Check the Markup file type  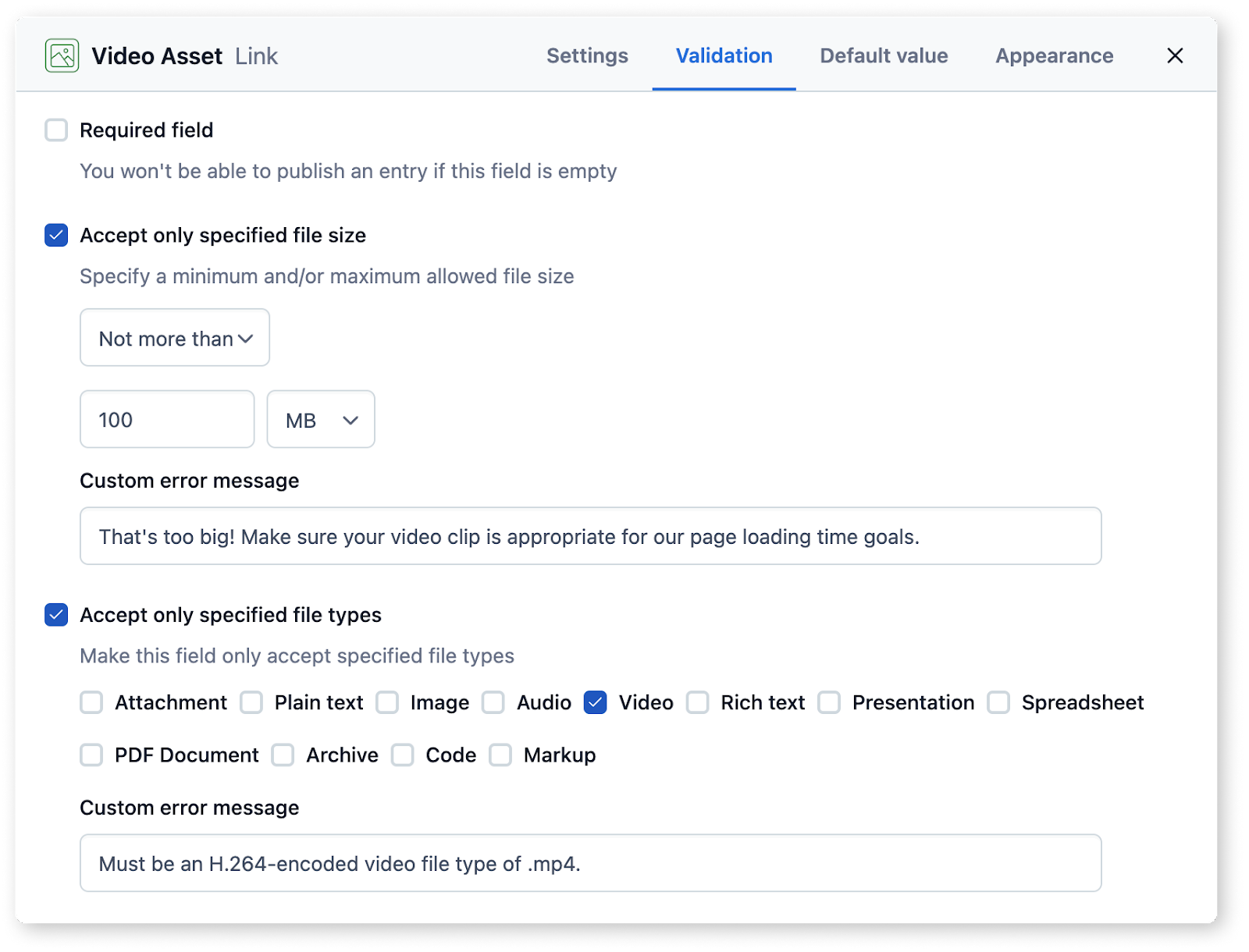point(500,755)
